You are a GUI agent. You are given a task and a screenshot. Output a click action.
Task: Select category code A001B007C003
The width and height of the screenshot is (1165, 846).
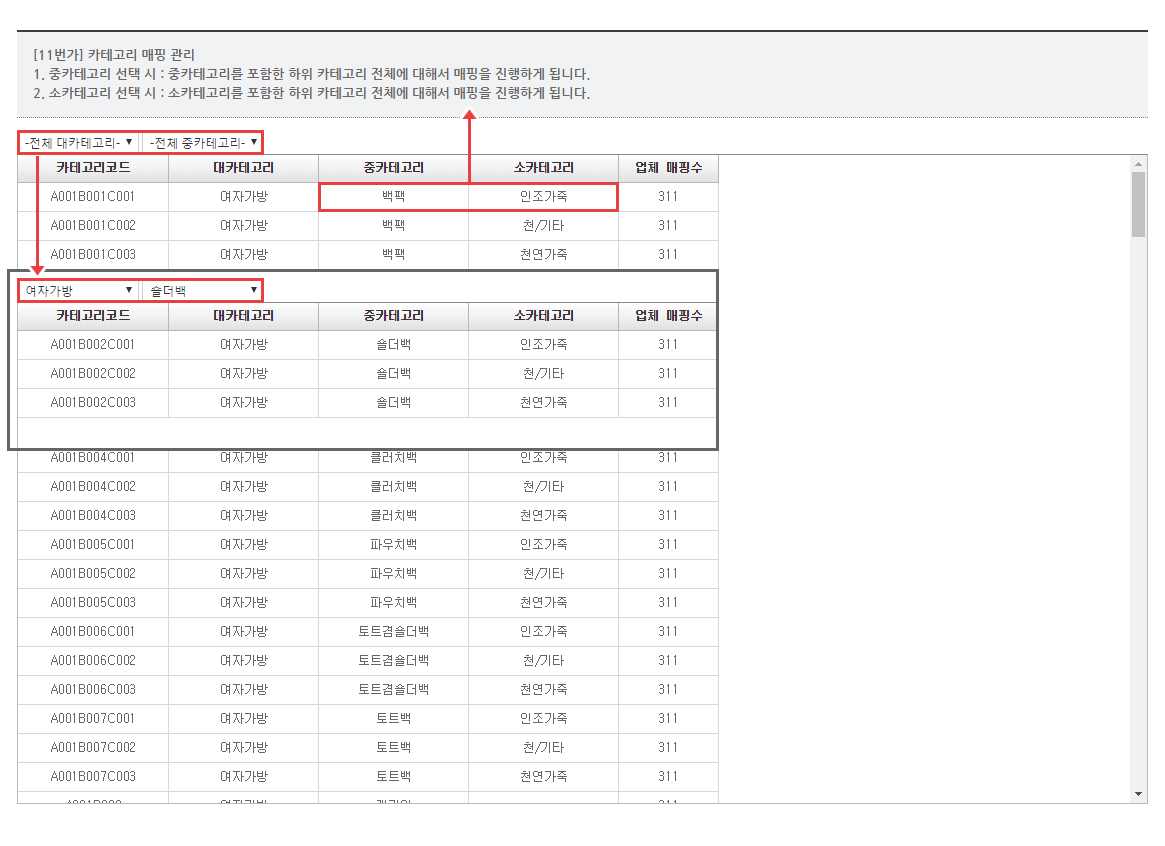(x=93, y=777)
